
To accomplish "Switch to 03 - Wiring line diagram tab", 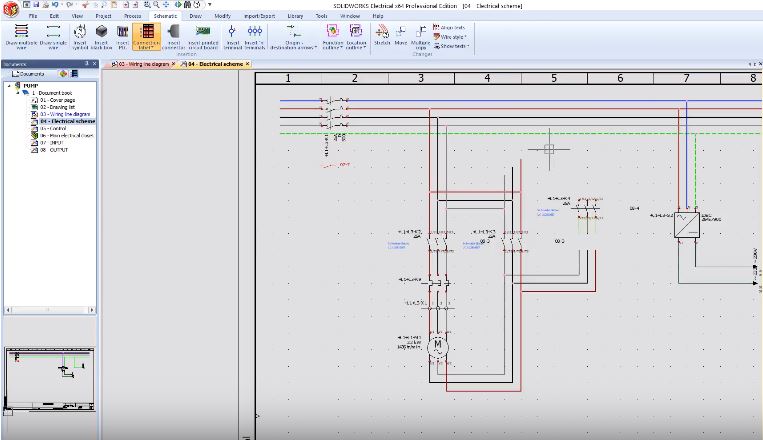I will (144, 64).
